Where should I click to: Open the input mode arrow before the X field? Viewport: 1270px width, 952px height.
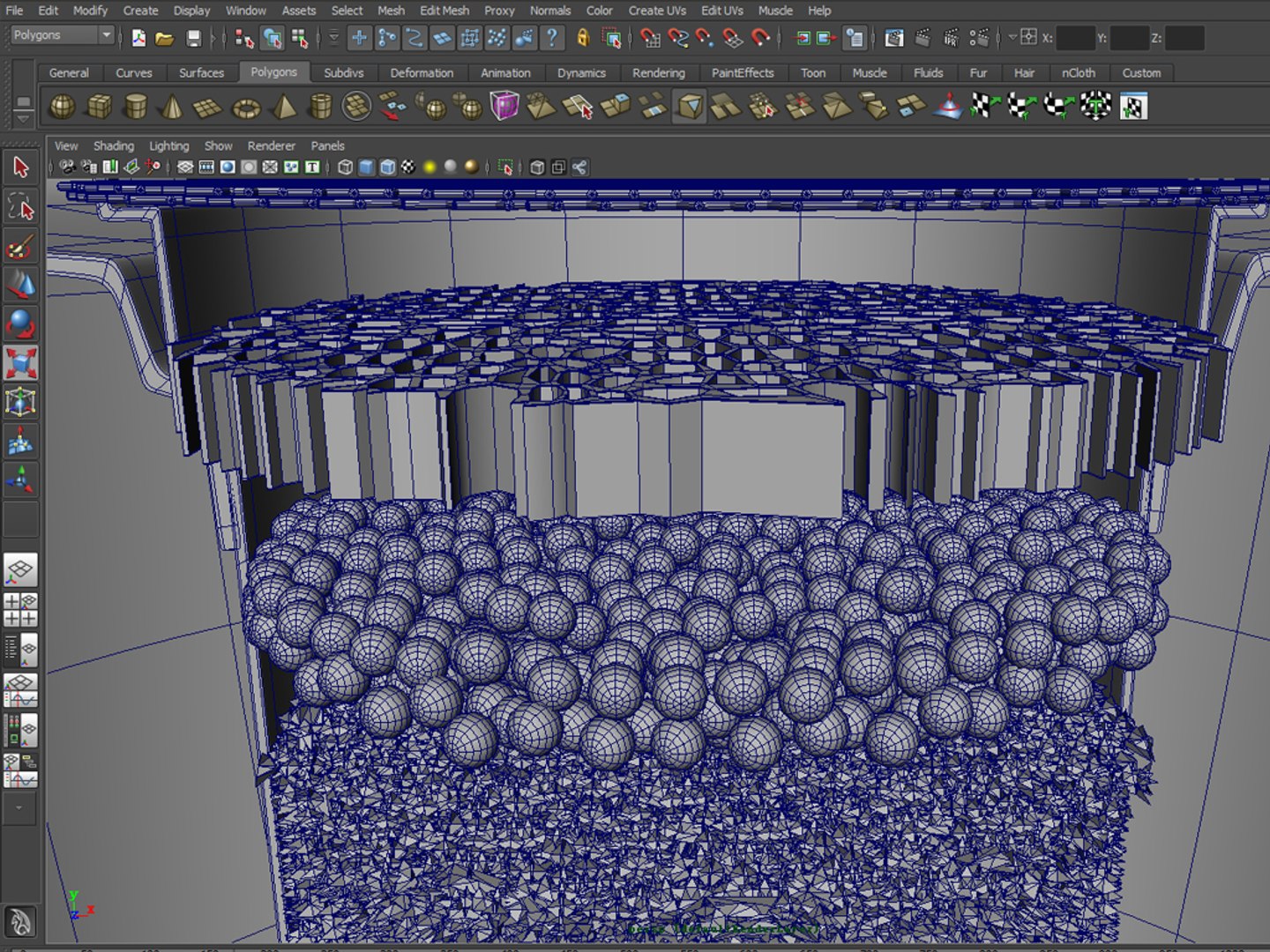[x=1013, y=37]
